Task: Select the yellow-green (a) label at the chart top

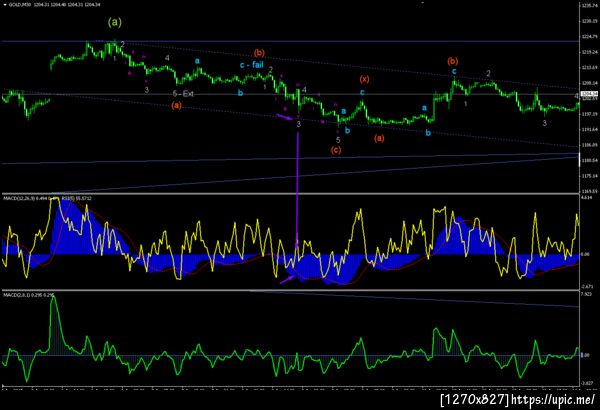Action: point(115,22)
